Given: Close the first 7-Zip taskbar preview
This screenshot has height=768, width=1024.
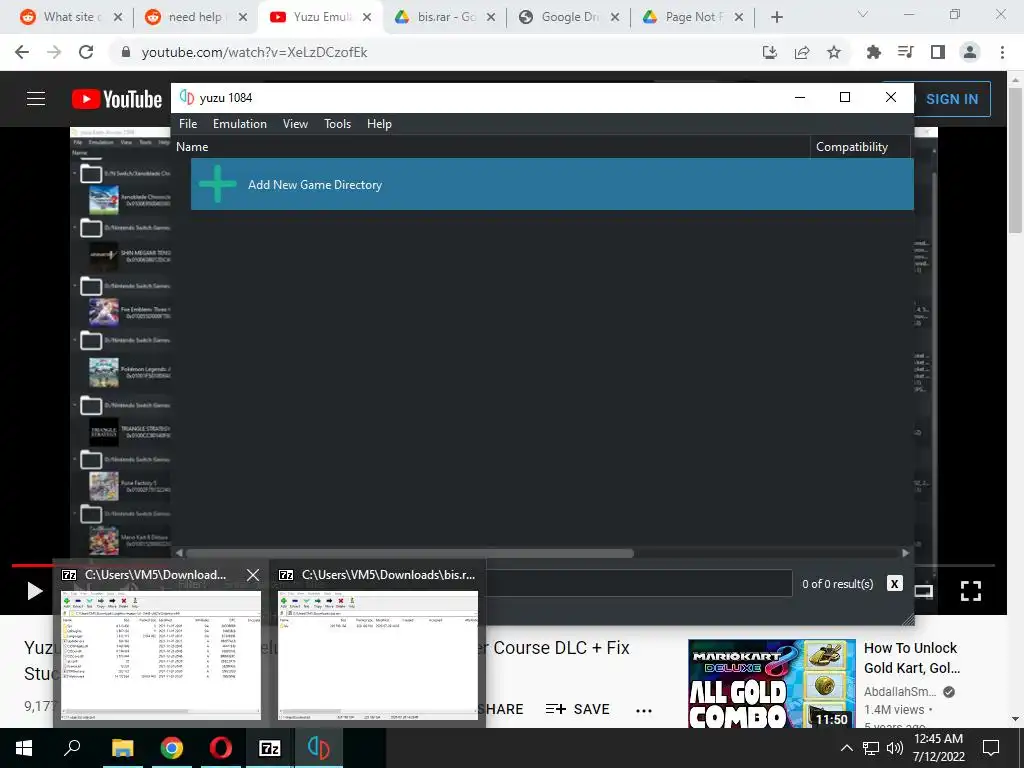Looking at the screenshot, I should coord(253,575).
